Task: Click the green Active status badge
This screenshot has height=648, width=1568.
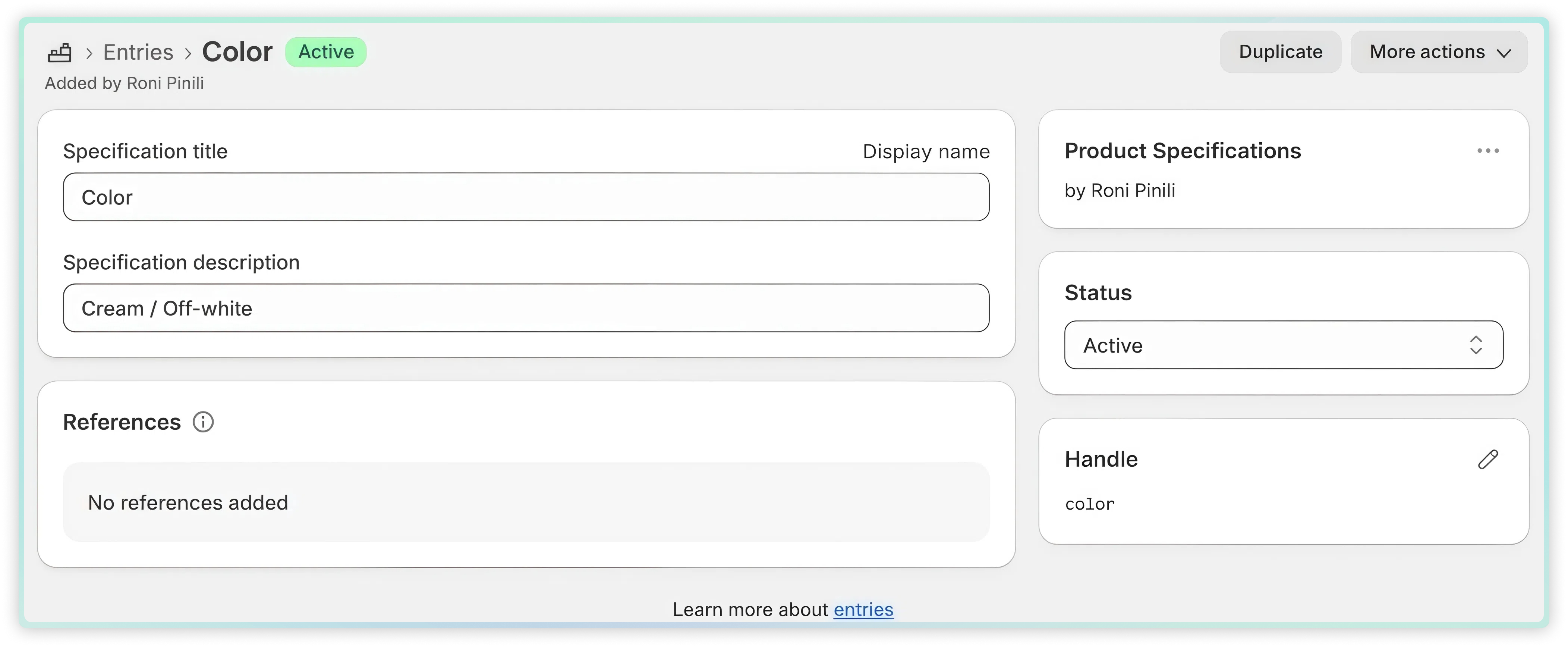Action: 326,52
